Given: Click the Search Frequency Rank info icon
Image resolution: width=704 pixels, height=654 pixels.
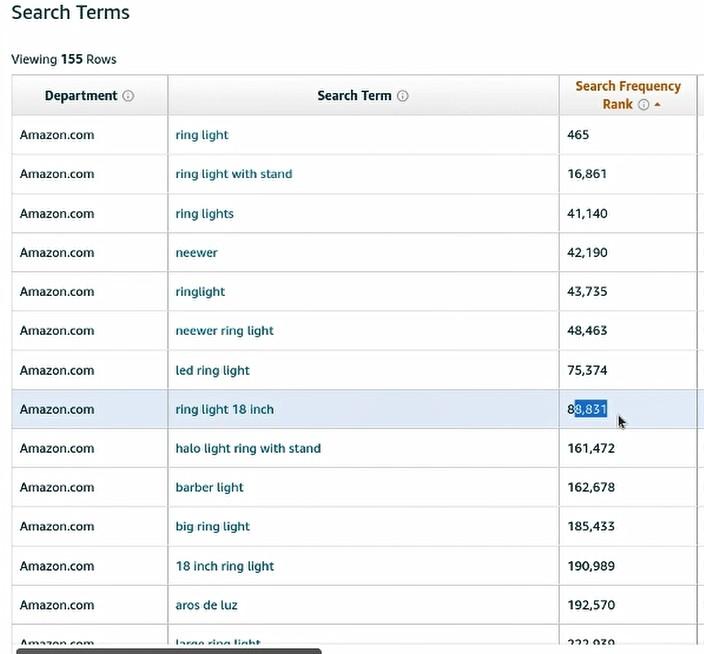Looking at the screenshot, I should (x=643, y=105).
